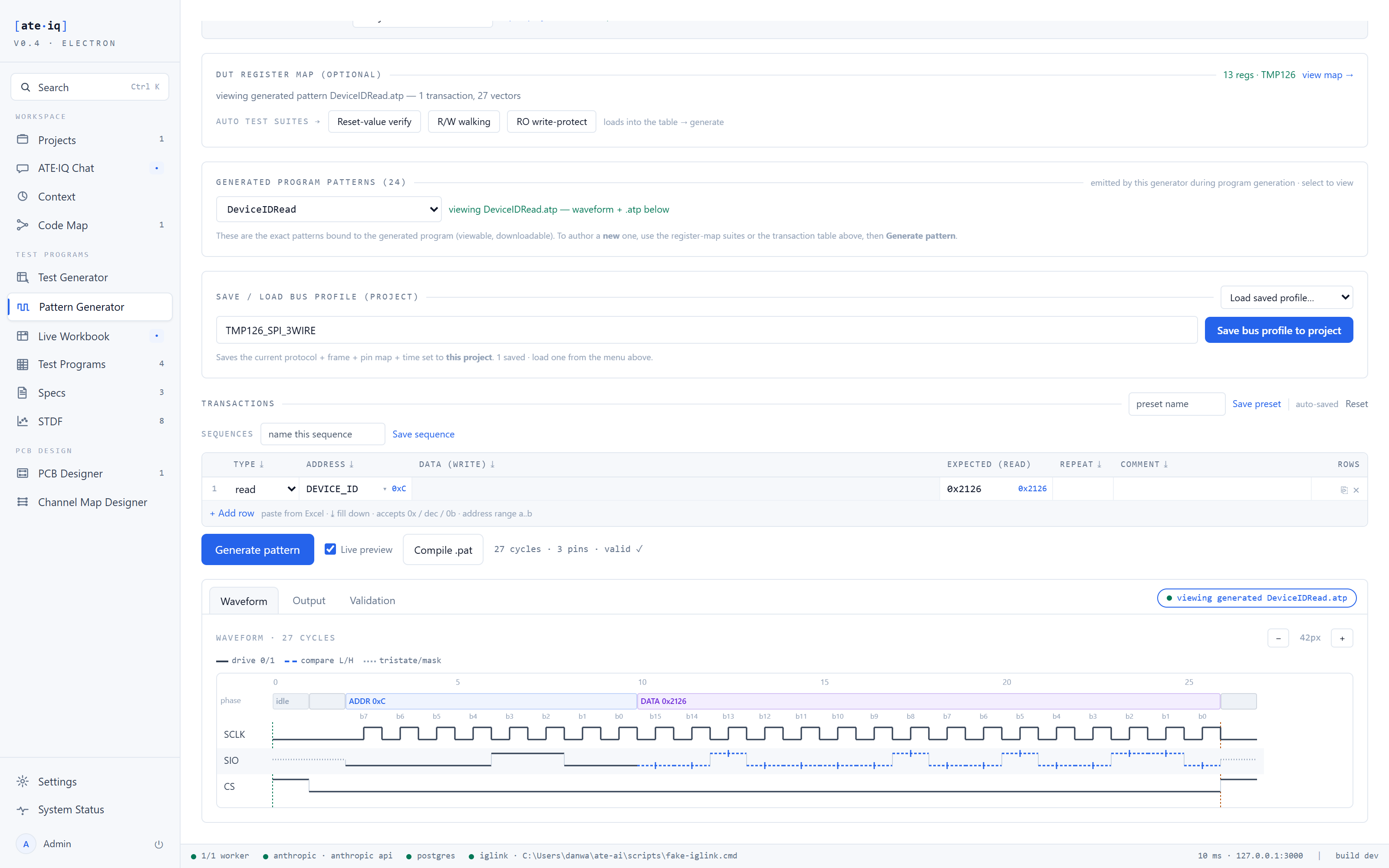Click the TMP126_SPI_3WIRE profile name field

pyautogui.click(x=707, y=330)
